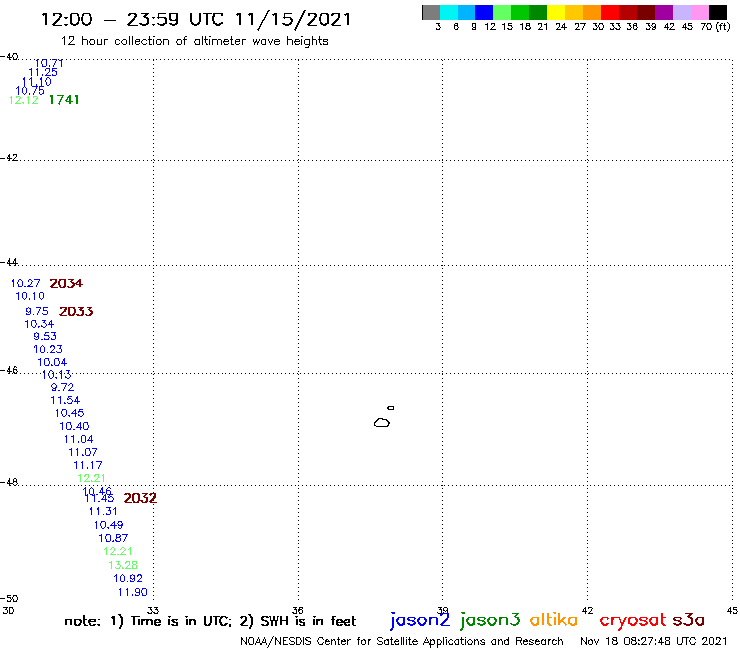Click the small island outline on map

coord(391,408)
